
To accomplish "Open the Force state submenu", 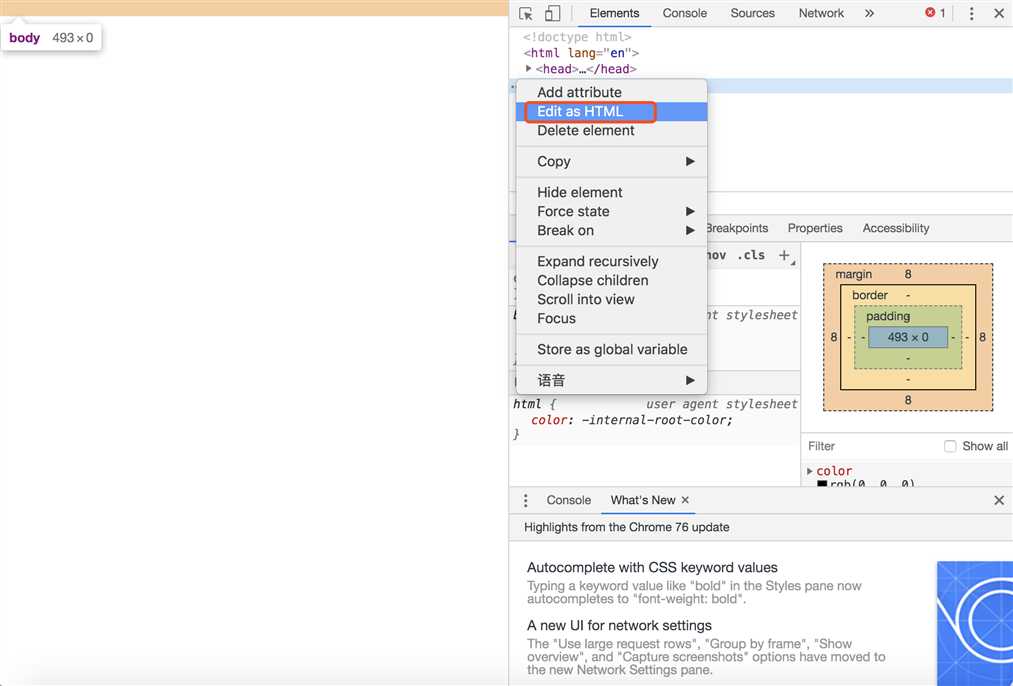I will coord(611,211).
